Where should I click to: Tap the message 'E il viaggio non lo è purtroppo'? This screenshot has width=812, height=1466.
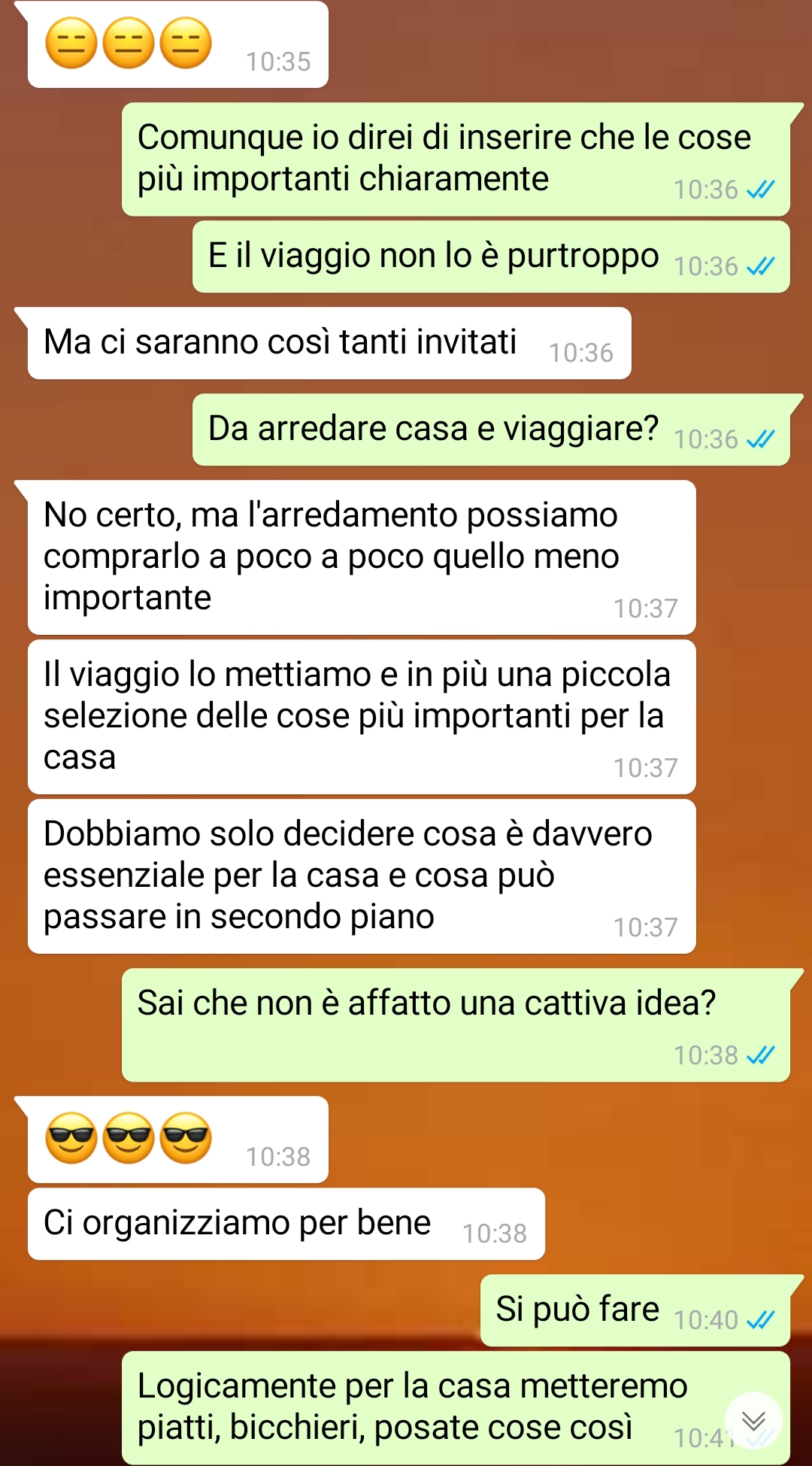point(491,256)
